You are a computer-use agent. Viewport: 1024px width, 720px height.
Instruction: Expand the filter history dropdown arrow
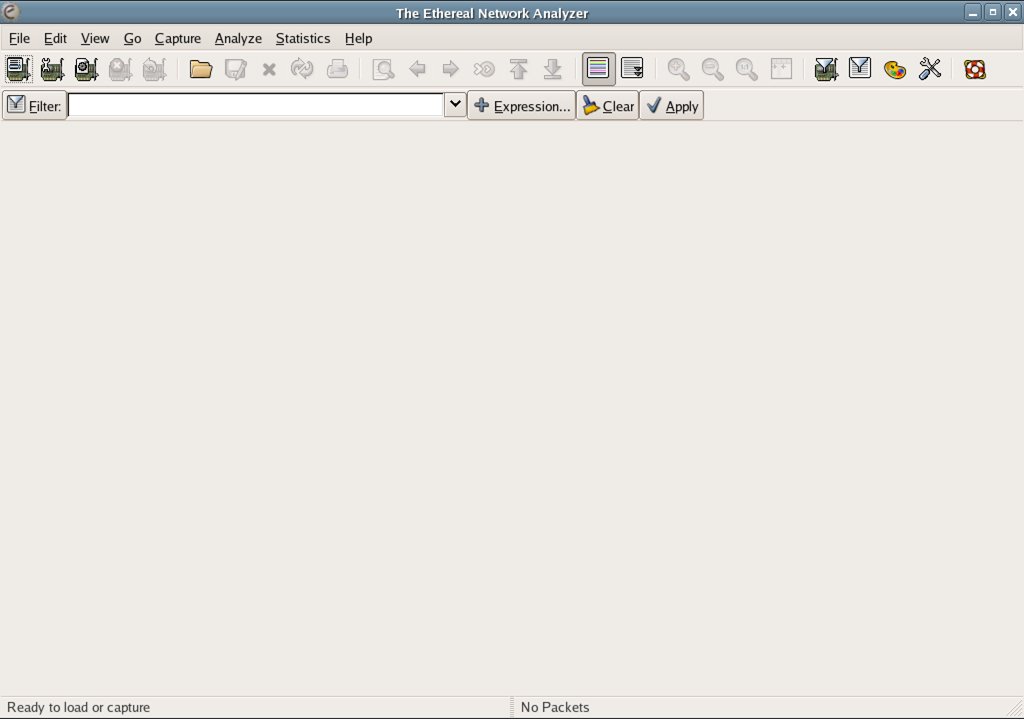click(455, 105)
